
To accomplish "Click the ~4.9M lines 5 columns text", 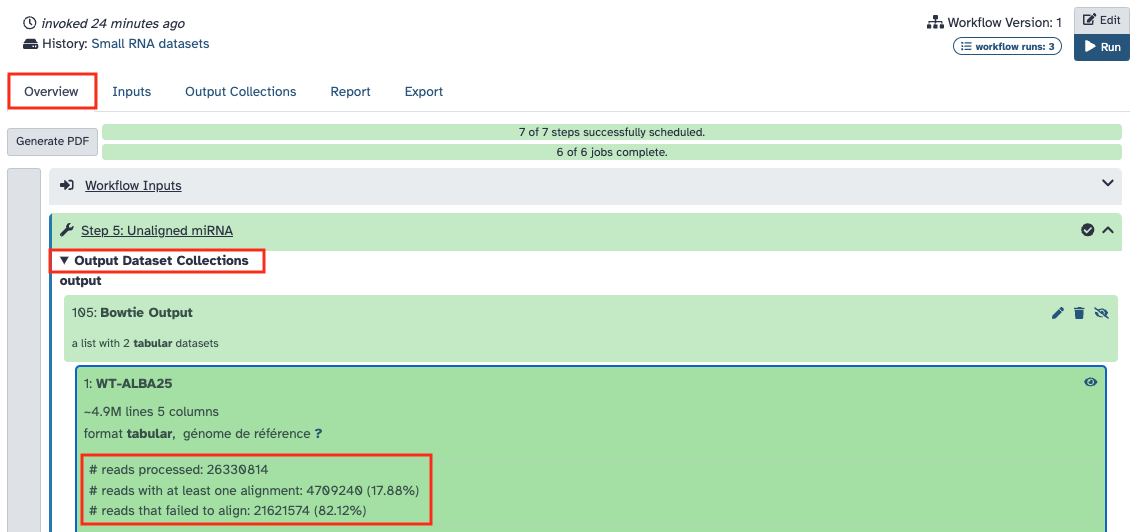I will point(151,412).
